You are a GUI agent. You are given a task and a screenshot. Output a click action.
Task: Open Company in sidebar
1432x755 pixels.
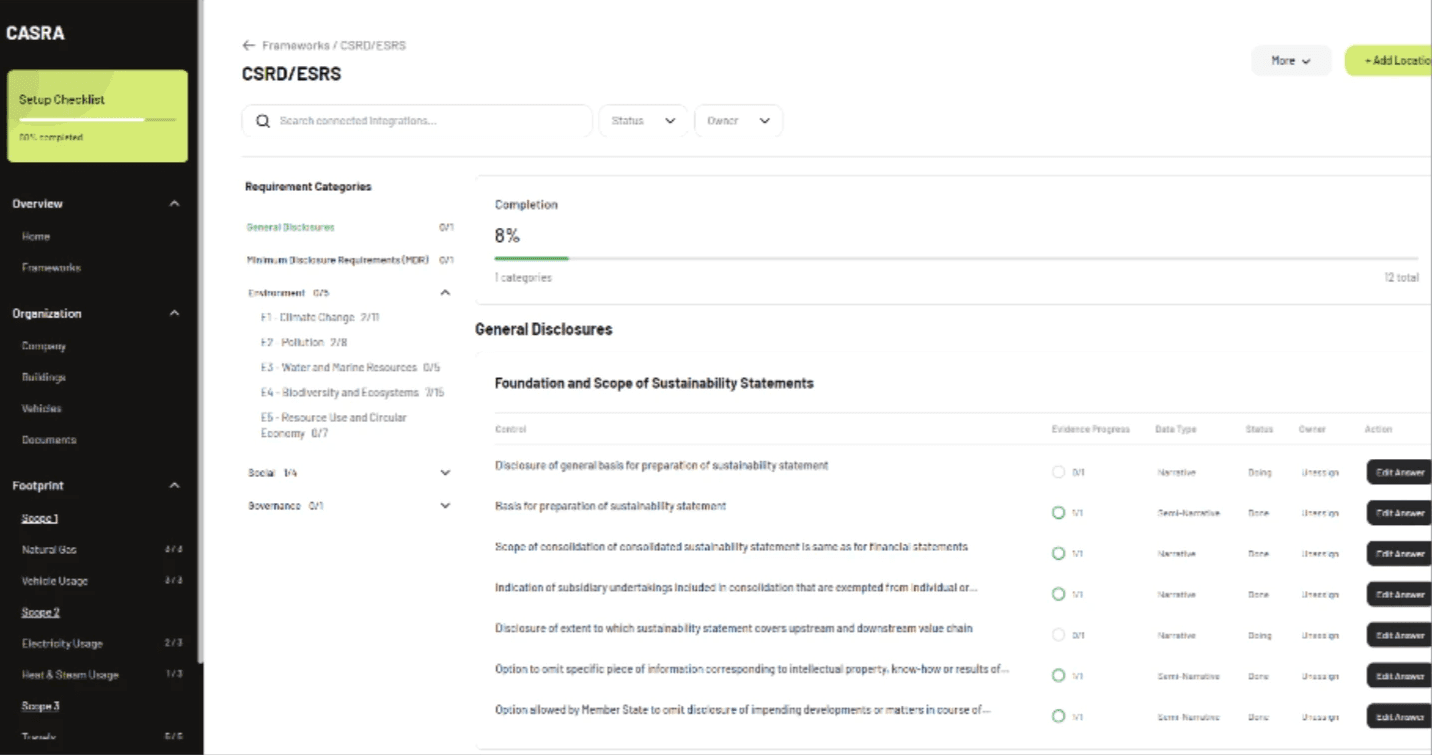(x=44, y=346)
